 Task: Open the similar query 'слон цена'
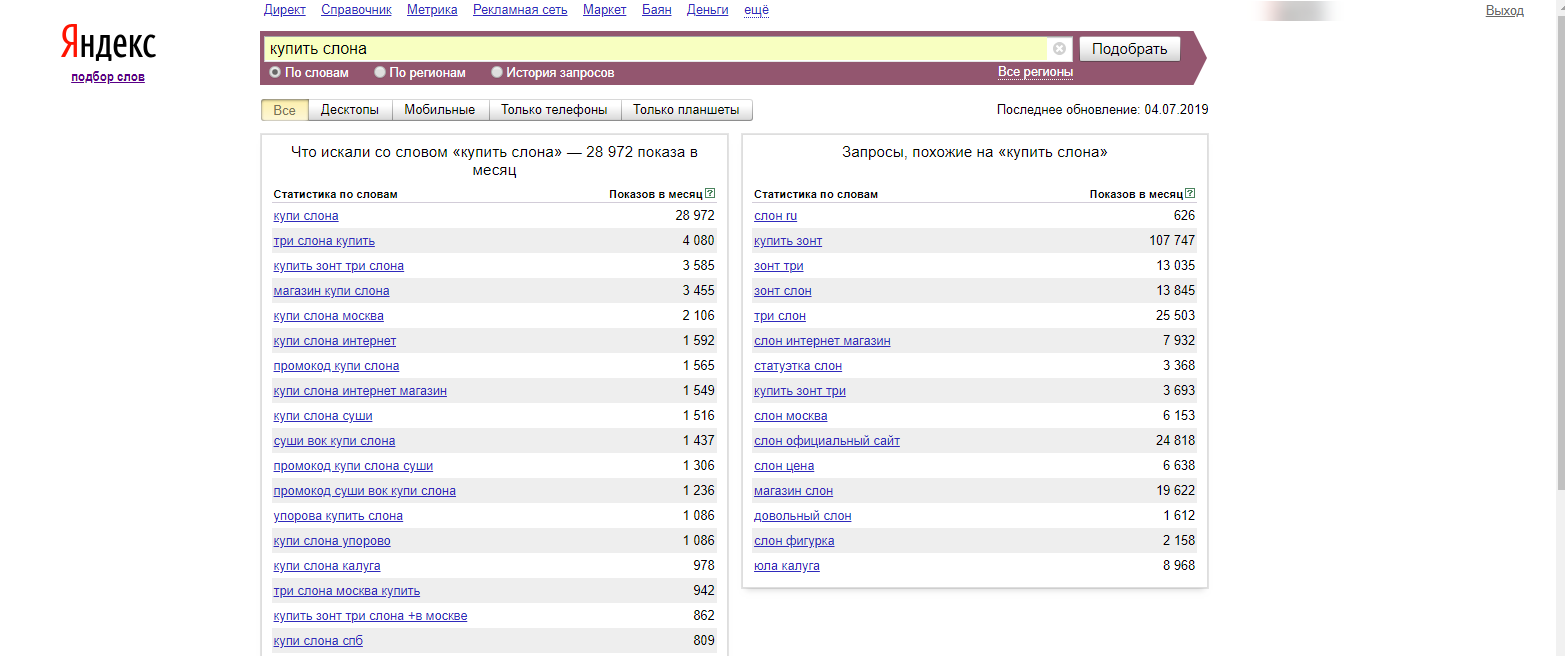(x=784, y=466)
